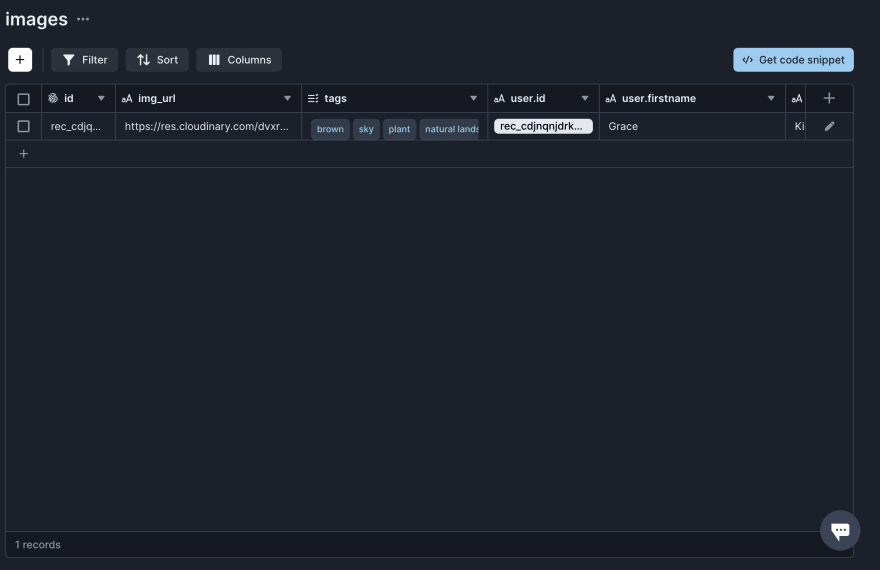Open the chat support bubble

840,530
